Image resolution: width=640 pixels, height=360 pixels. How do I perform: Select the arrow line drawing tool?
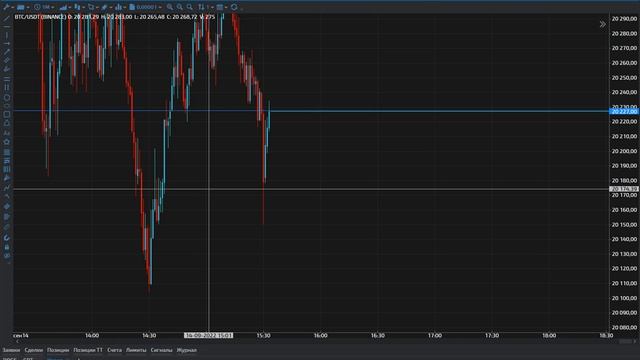point(7,52)
